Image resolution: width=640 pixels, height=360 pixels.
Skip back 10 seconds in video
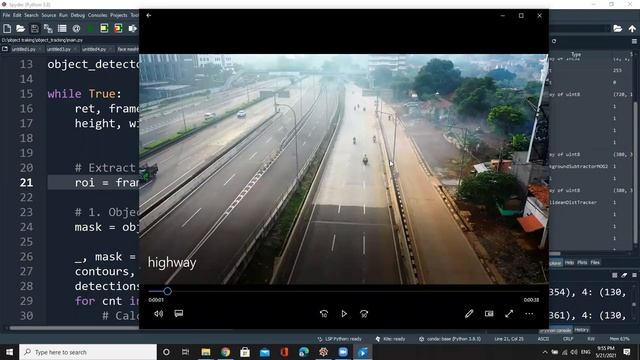click(x=324, y=313)
